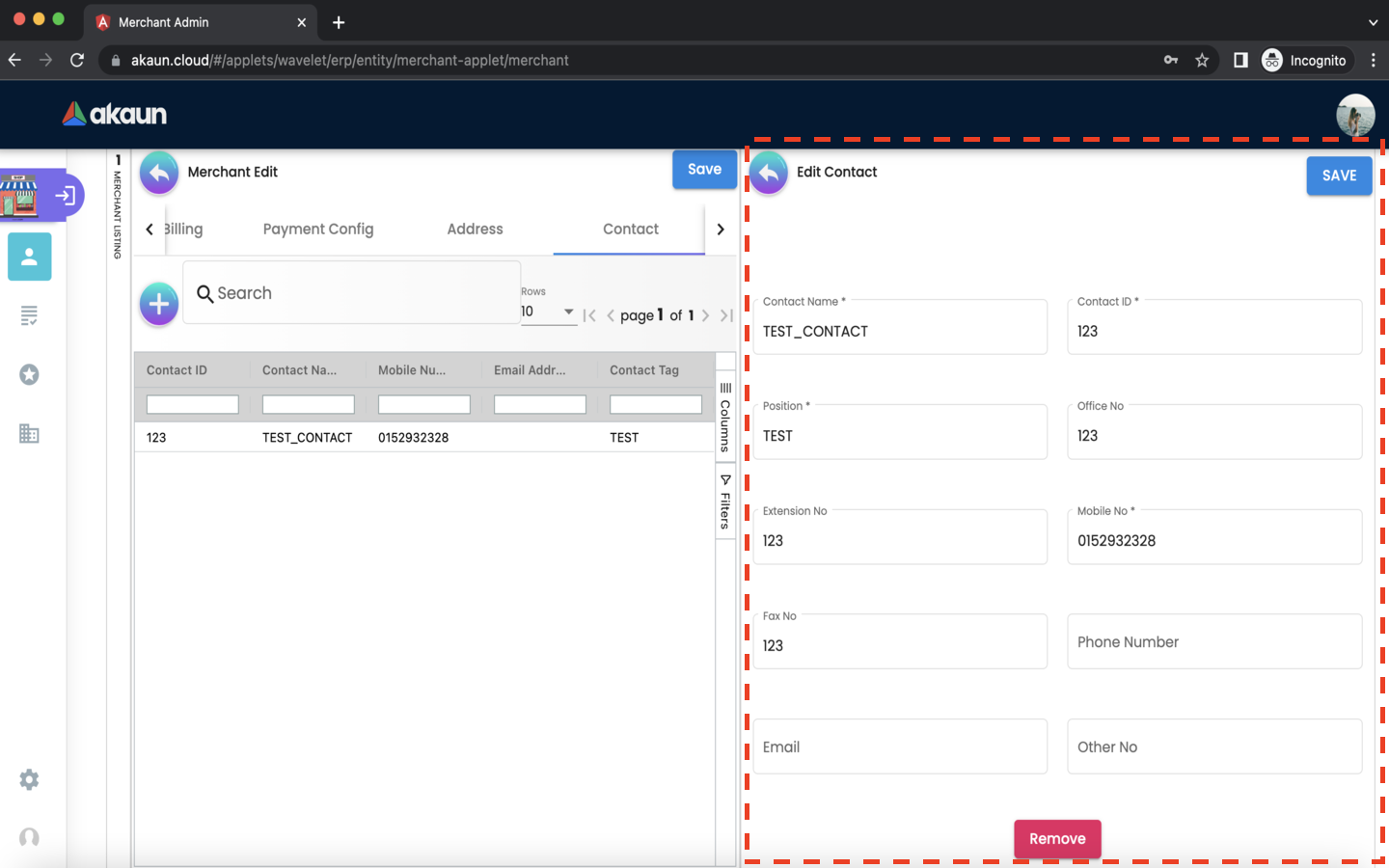Expand the Filters side panel
The width and height of the screenshot is (1389, 868).
(x=725, y=502)
